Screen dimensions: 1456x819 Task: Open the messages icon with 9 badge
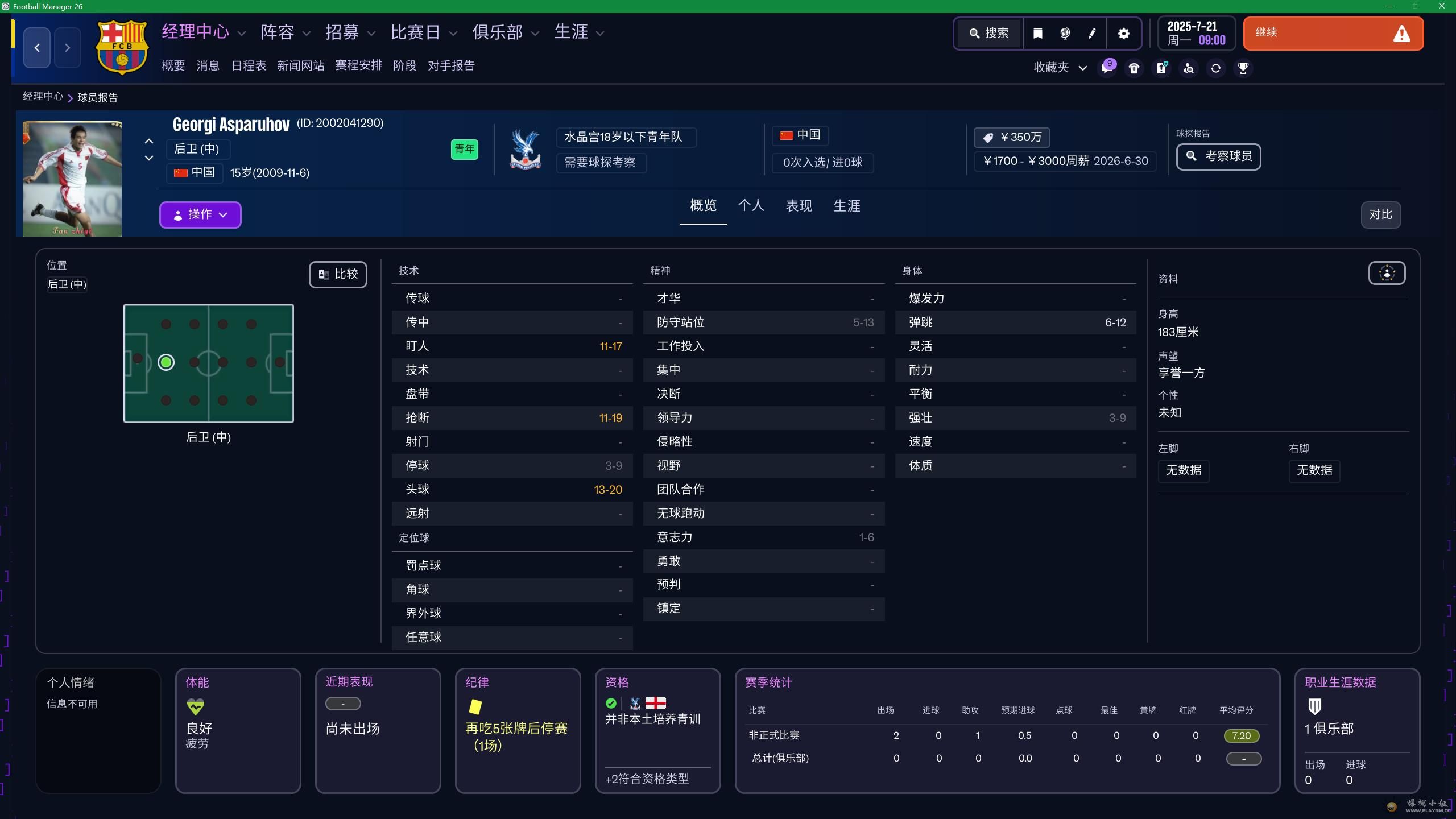[1106, 68]
